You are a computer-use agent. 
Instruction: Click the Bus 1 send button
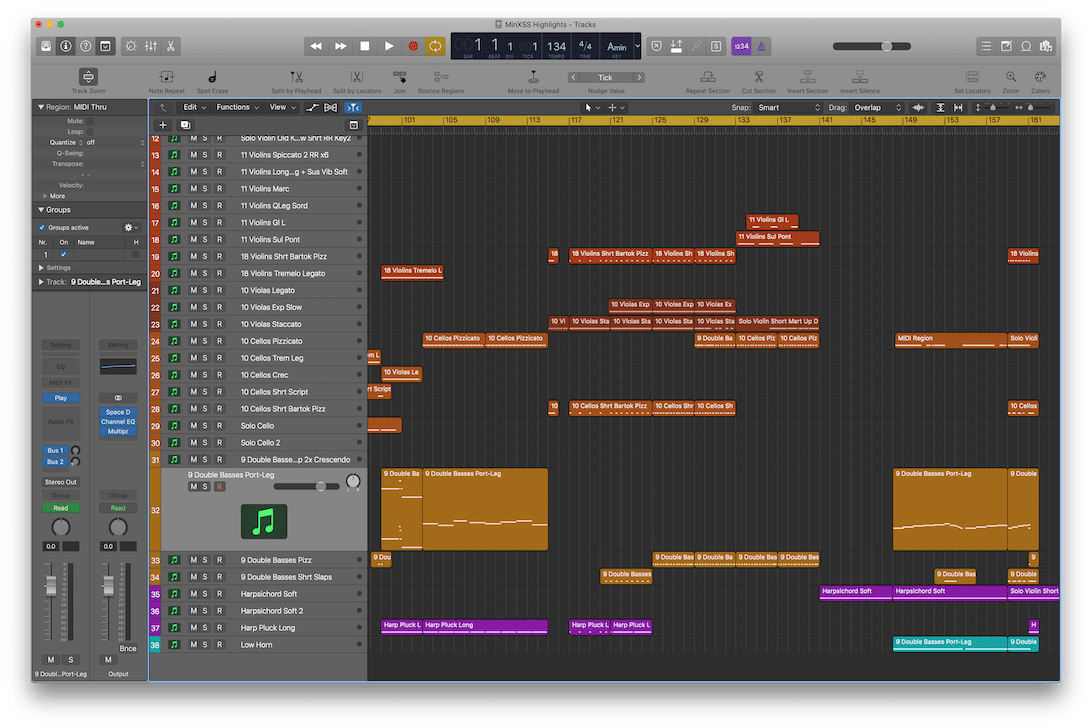(x=55, y=450)
